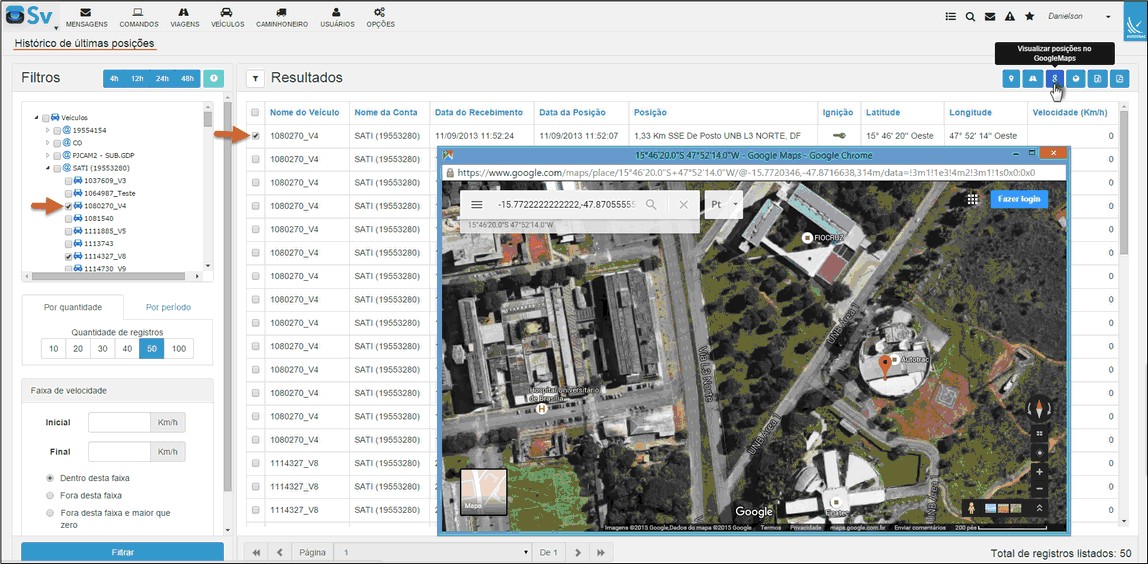Switch to the Por período tab
This screenshot has height=564, width=1148.
click(x=168, y=307)
